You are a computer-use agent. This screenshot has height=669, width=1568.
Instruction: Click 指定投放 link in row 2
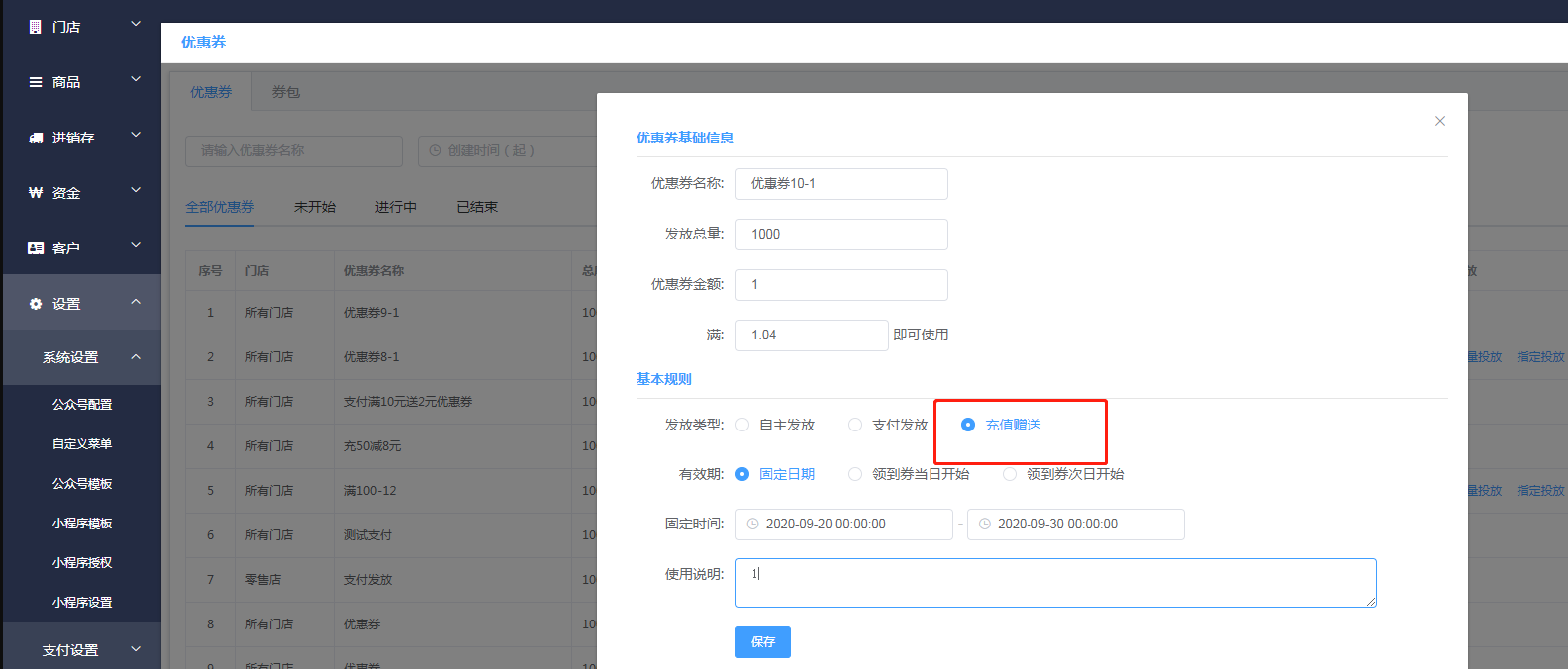tap(1540, 357)
